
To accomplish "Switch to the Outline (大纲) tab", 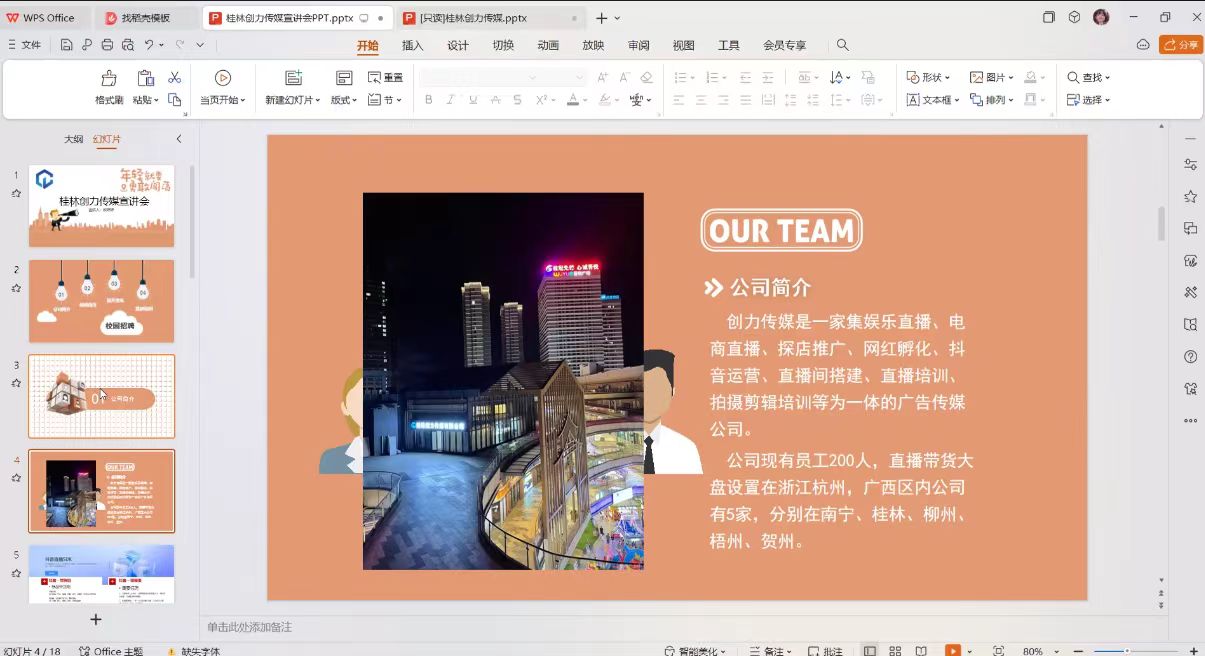I will 74,139.
